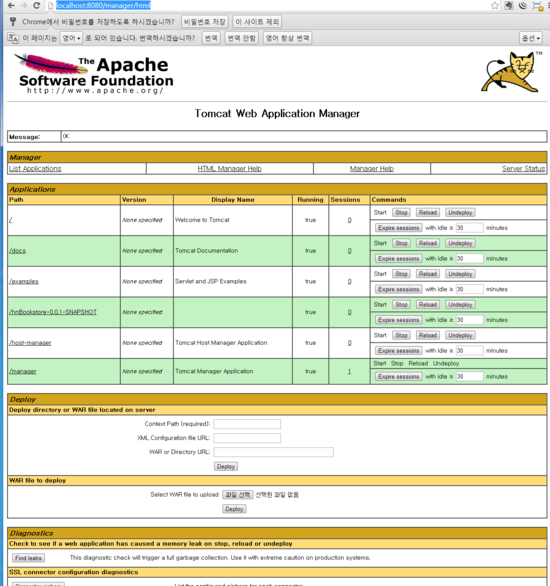Undeploy the Tomcat Documentation application
This screenshot has width=550, height=586.
[x=460, y=243]
